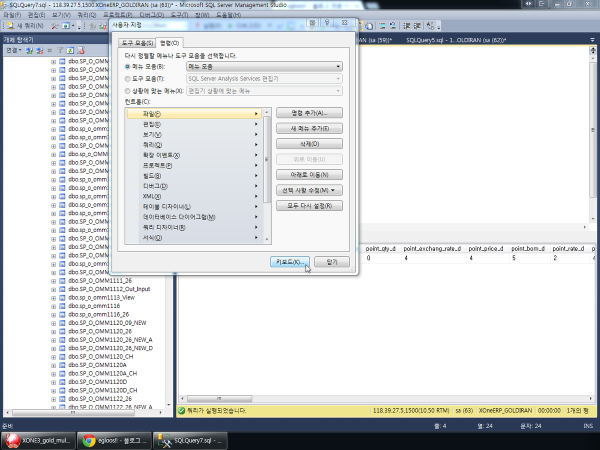The image size is (600, 450).
Task: Select the 메뉴 모음(B) radio button
Action: (127, 67)
